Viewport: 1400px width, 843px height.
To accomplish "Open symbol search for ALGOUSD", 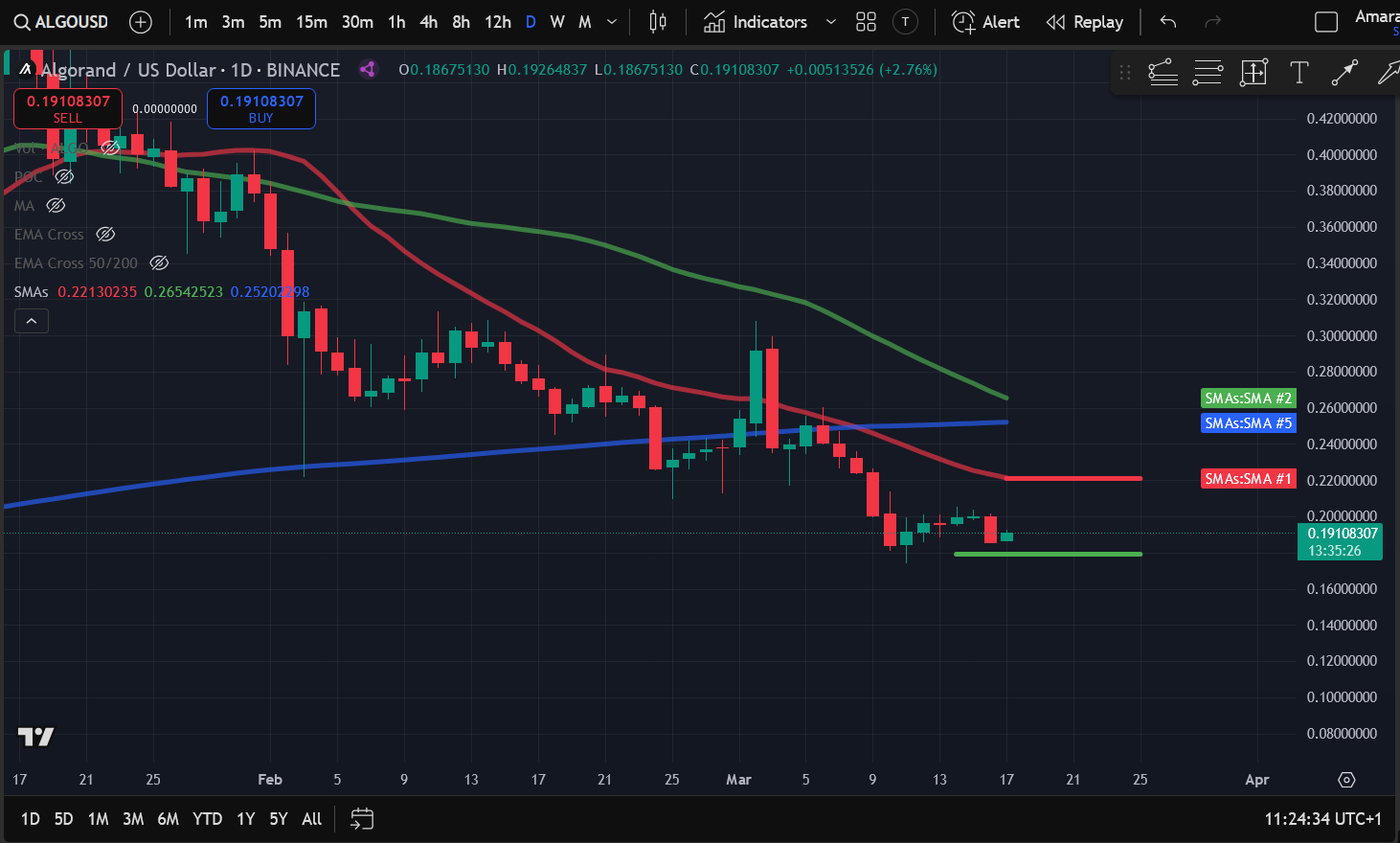I will (60, 22).
